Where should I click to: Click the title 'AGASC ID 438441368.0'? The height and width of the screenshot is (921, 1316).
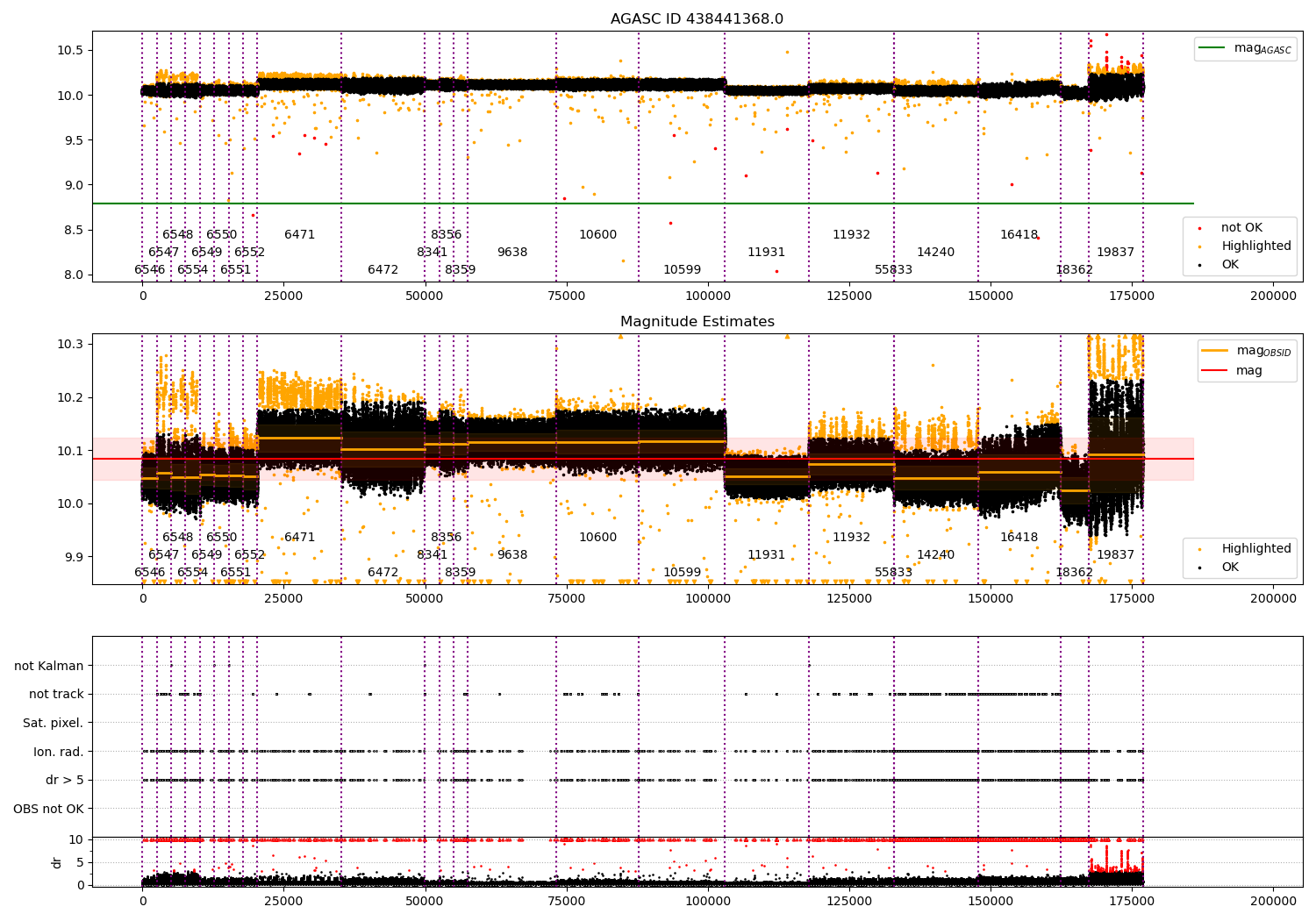click(x=697, y=19)
